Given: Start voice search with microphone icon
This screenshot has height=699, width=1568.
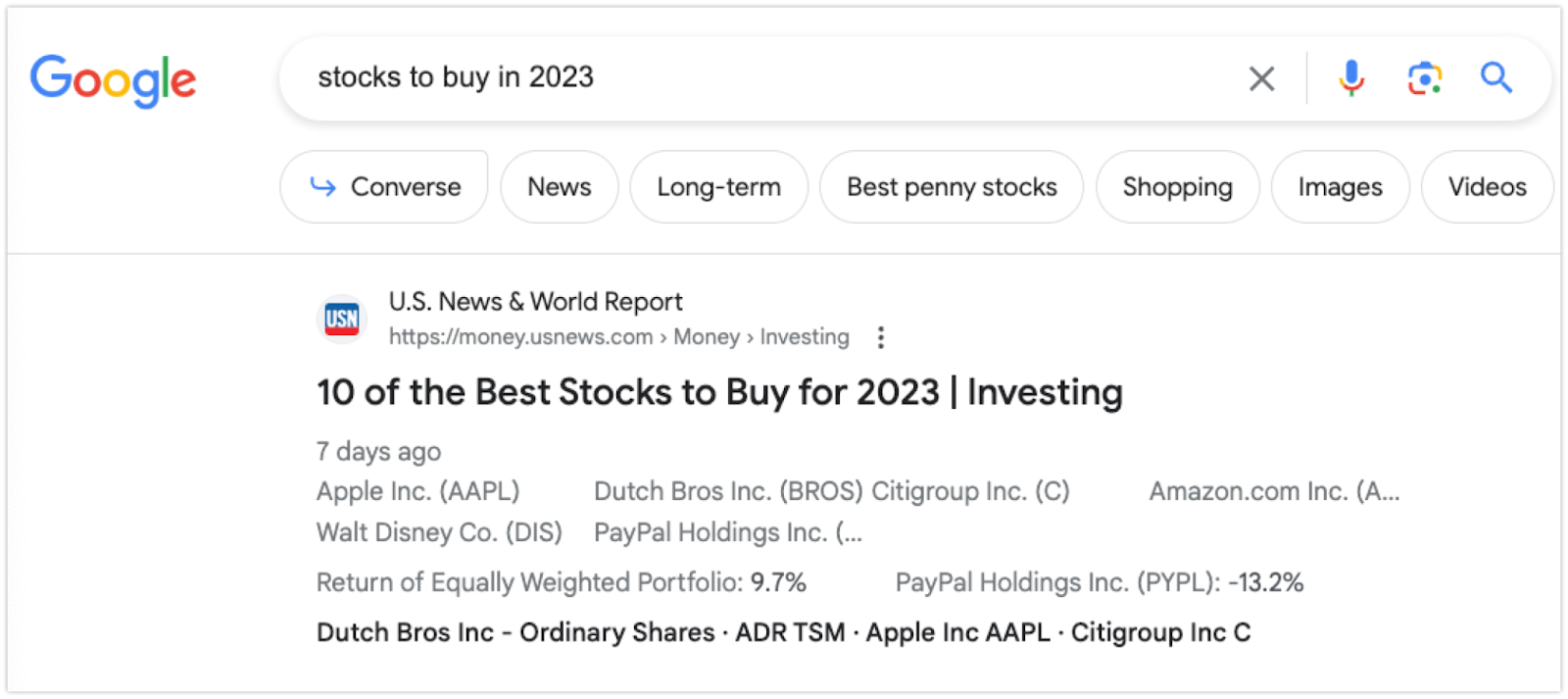Looking at the screenshot, I should click(1351, 77).
